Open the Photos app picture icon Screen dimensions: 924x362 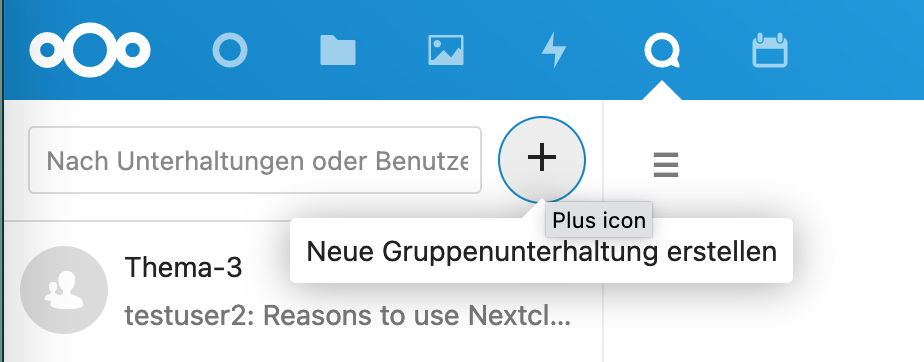click(446, 50)
